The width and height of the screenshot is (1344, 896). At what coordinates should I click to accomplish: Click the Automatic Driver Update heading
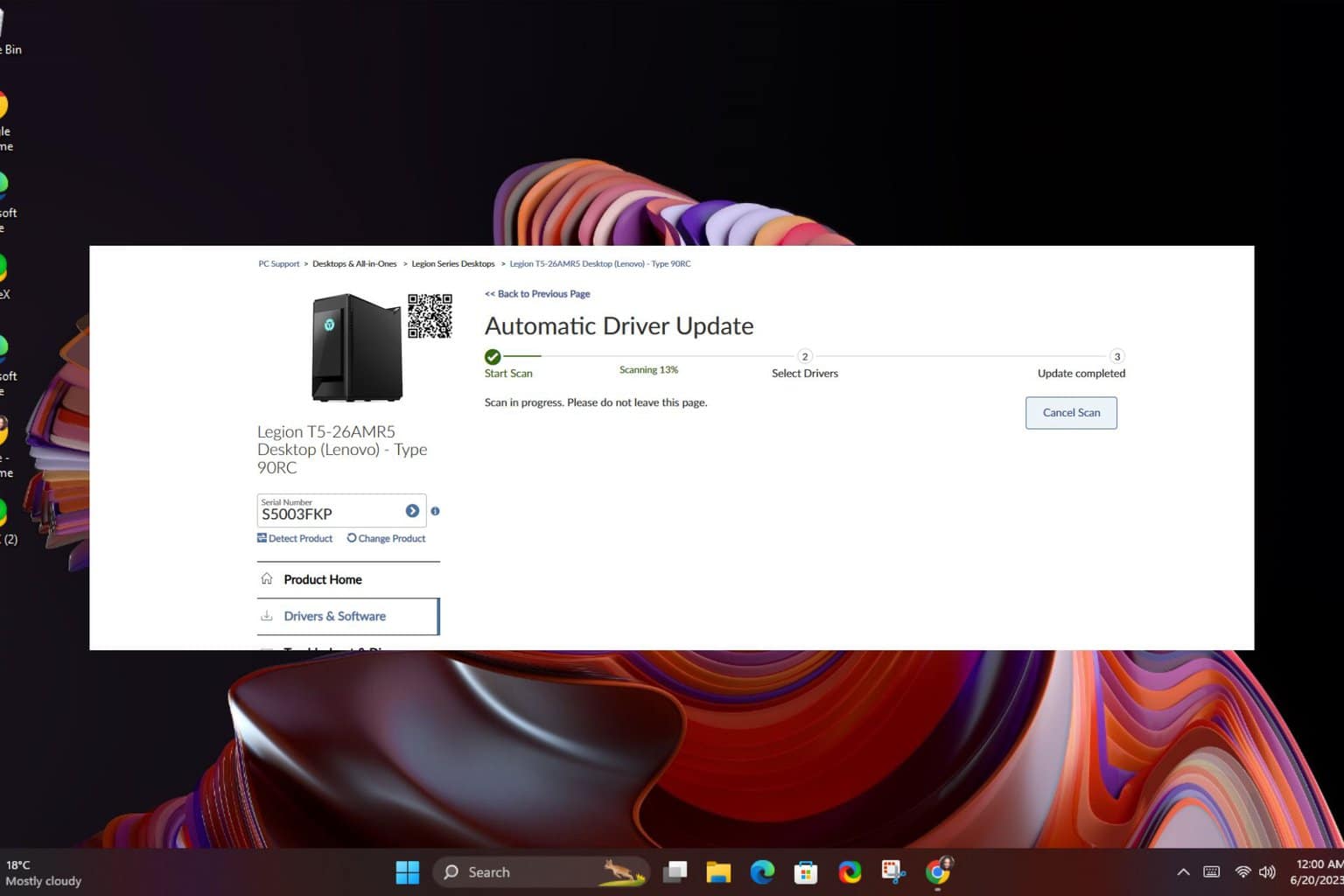click(x=619, y=325)
